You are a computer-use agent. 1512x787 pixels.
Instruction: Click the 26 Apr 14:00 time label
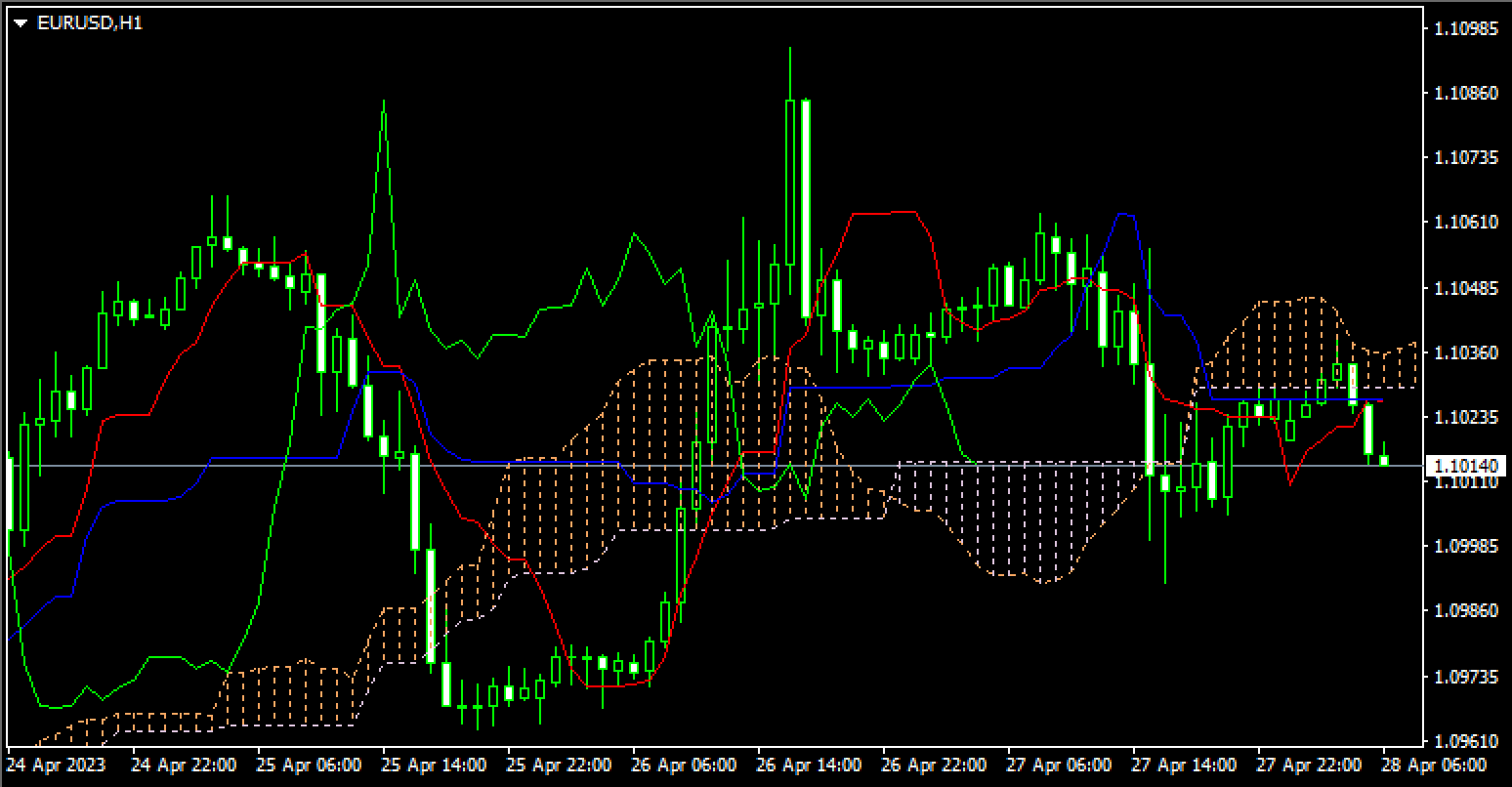[809, 765]
